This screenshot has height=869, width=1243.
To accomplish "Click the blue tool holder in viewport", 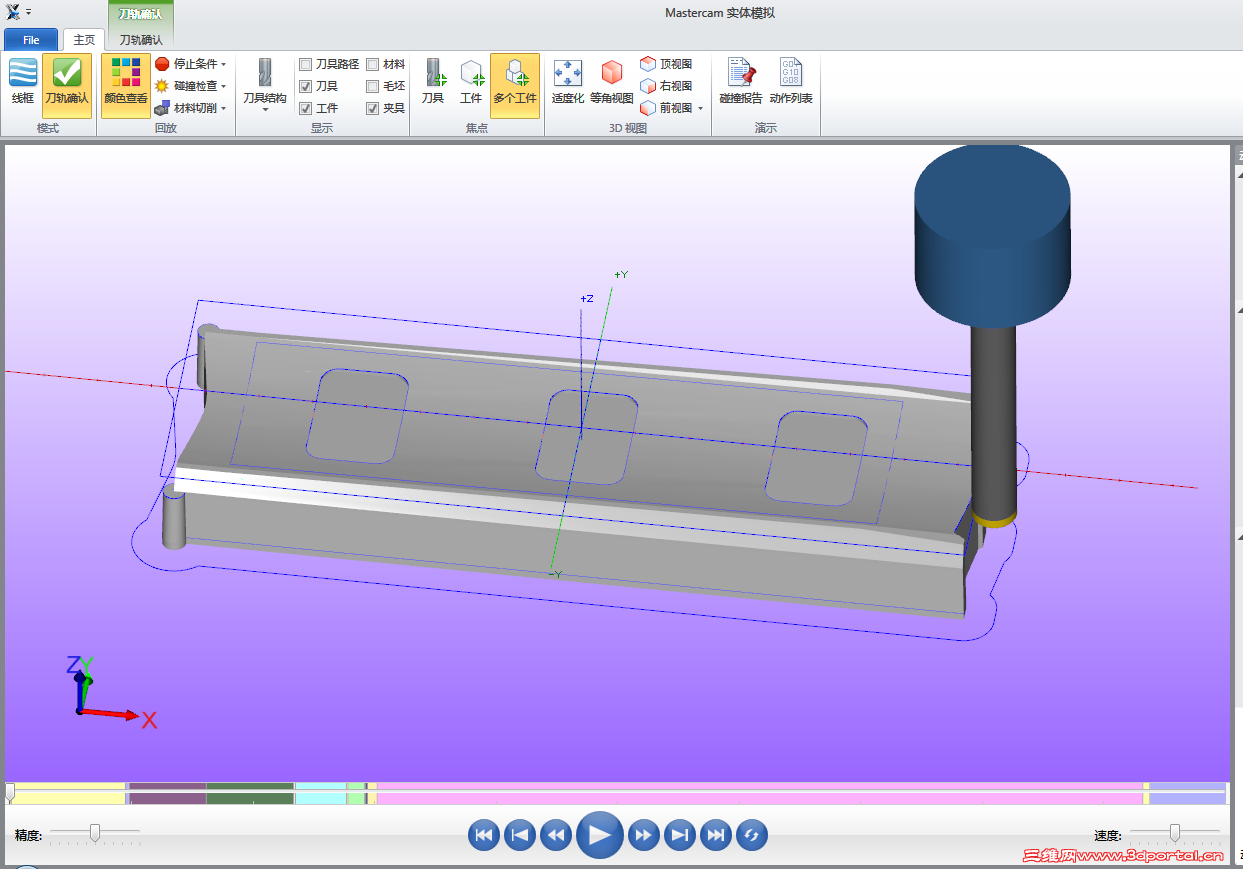I will click(992, 235).
